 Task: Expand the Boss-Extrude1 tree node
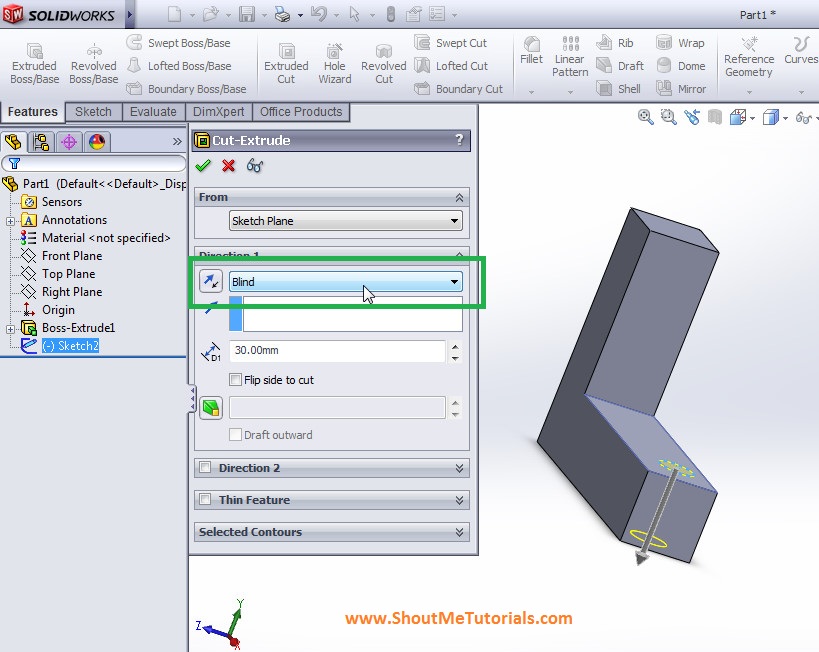click(x=10, y=329)
